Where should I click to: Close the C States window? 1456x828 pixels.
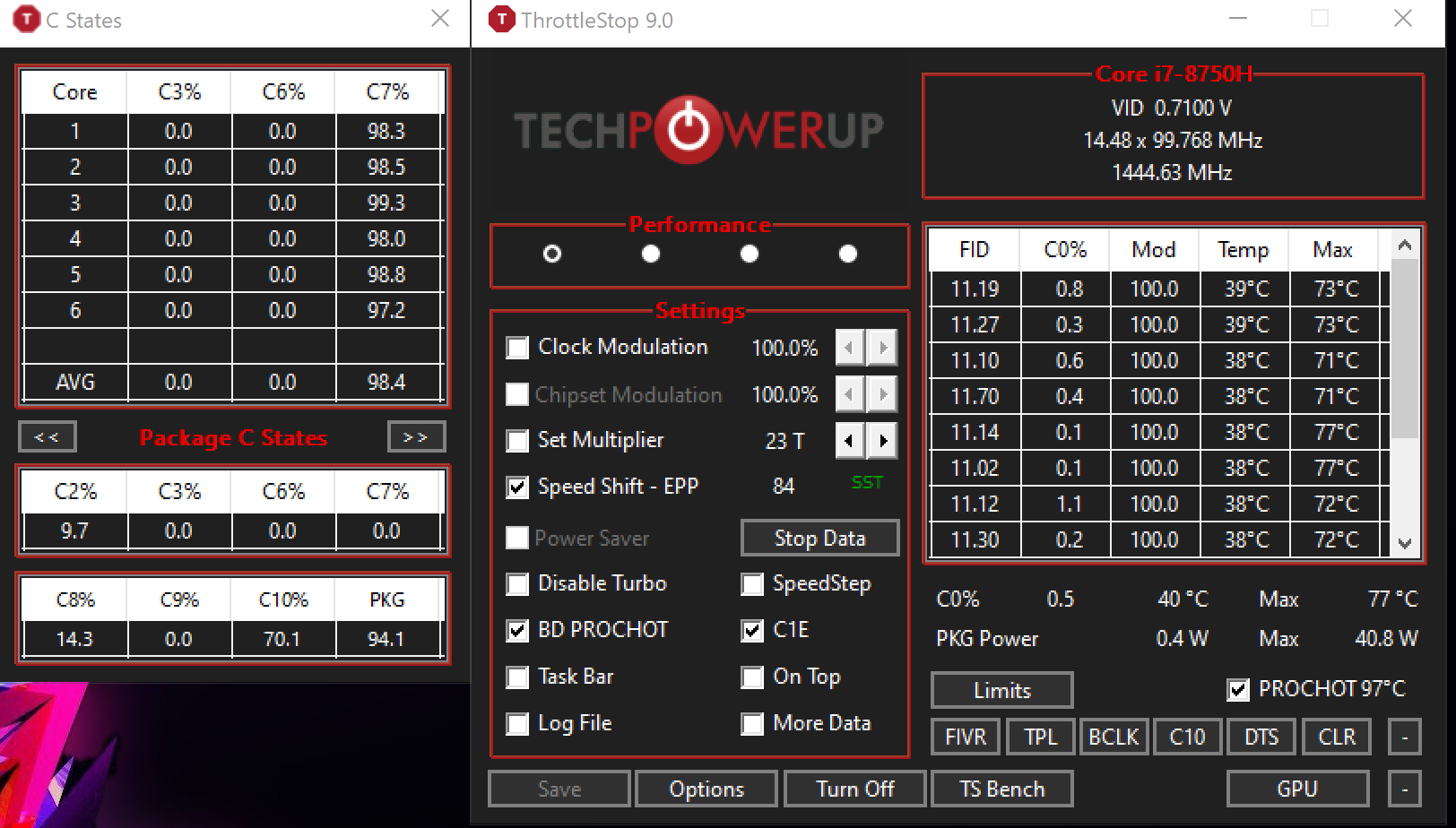click(x=440, y=19)
